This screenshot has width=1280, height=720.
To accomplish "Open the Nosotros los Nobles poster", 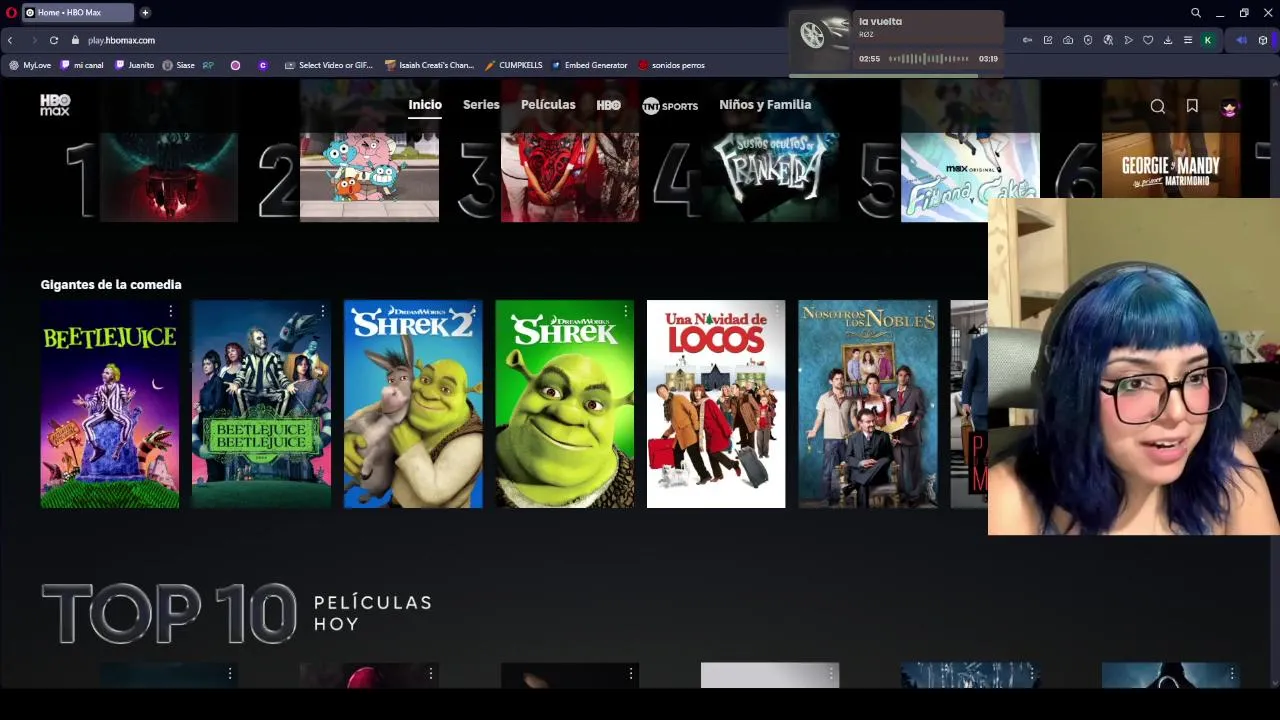I will click(868, 404).
